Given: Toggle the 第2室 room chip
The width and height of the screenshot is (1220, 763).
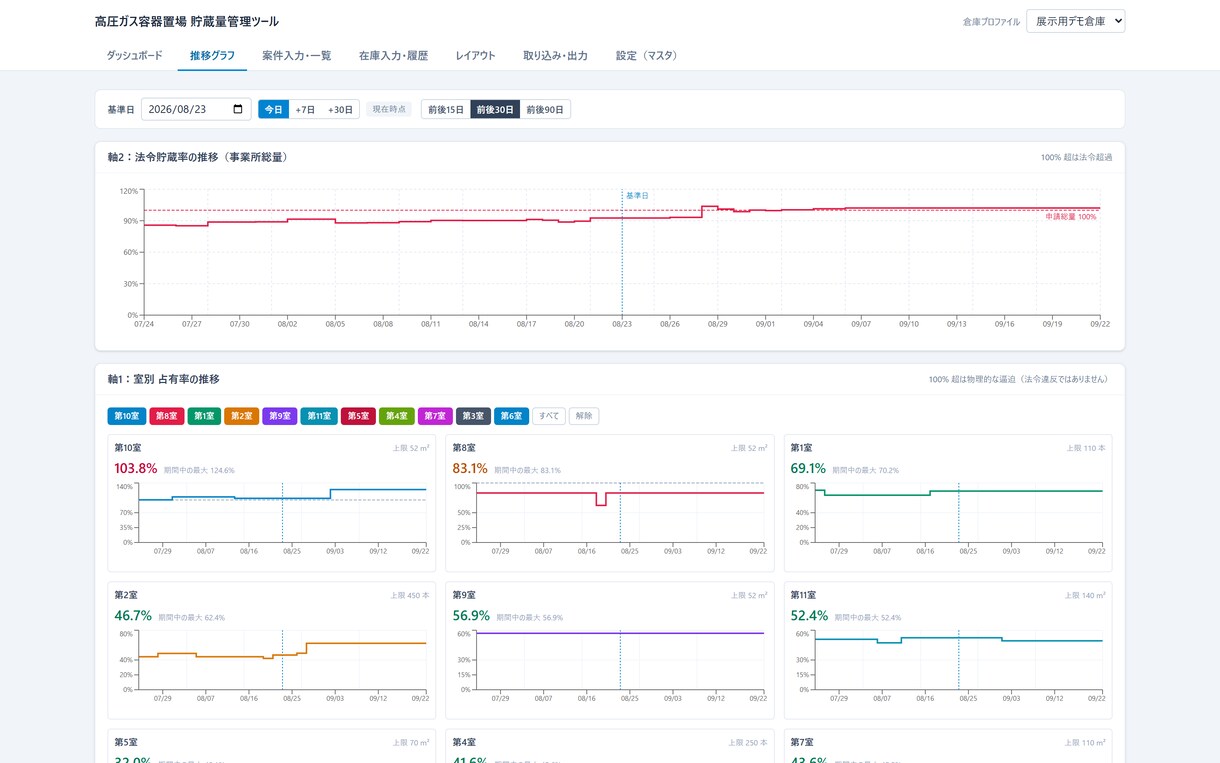Looking at the screenshot, I should tap(240, 416).
